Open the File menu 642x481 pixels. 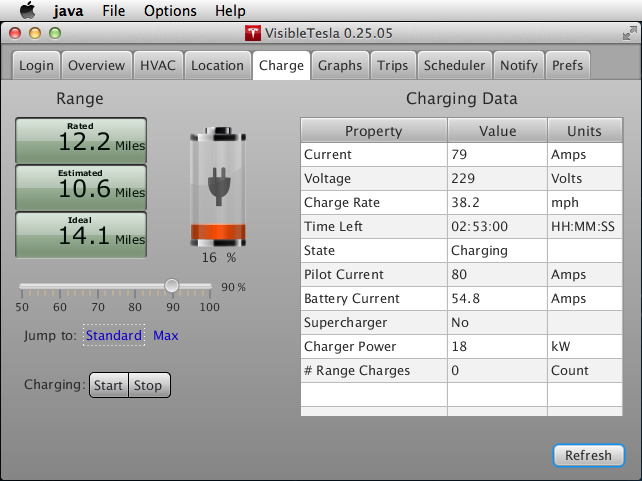(113, 11)
